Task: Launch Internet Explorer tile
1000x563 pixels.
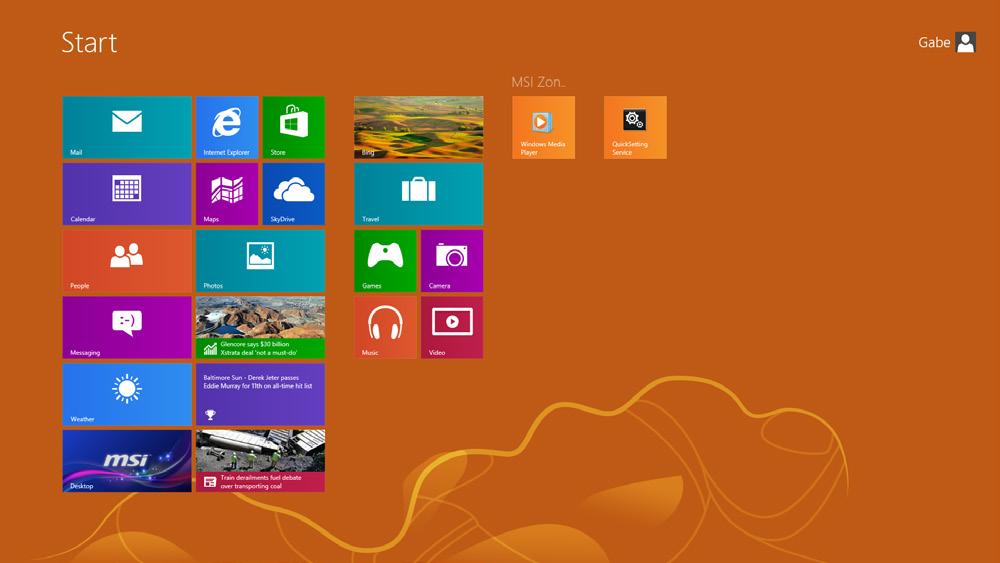Action: [x=227, y=127]
